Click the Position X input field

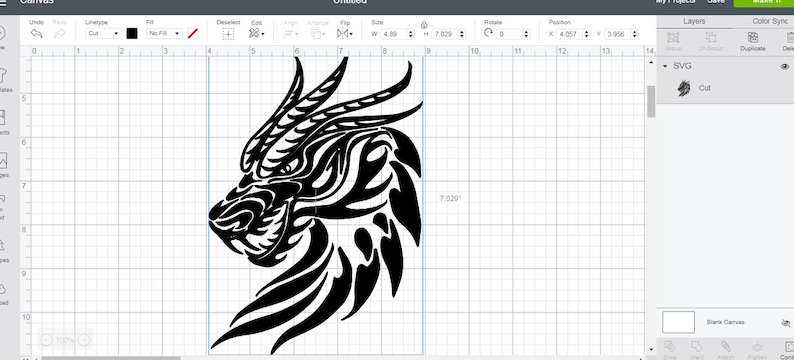click(x=570, y=34)
